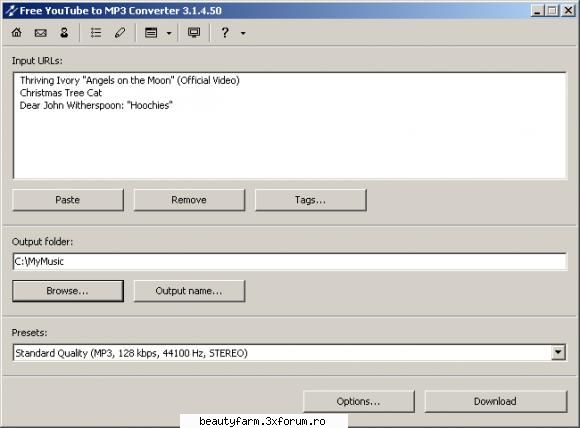Click the app icon in title bar
This screenshot has height=428, width=580.
tap(11, 10)
